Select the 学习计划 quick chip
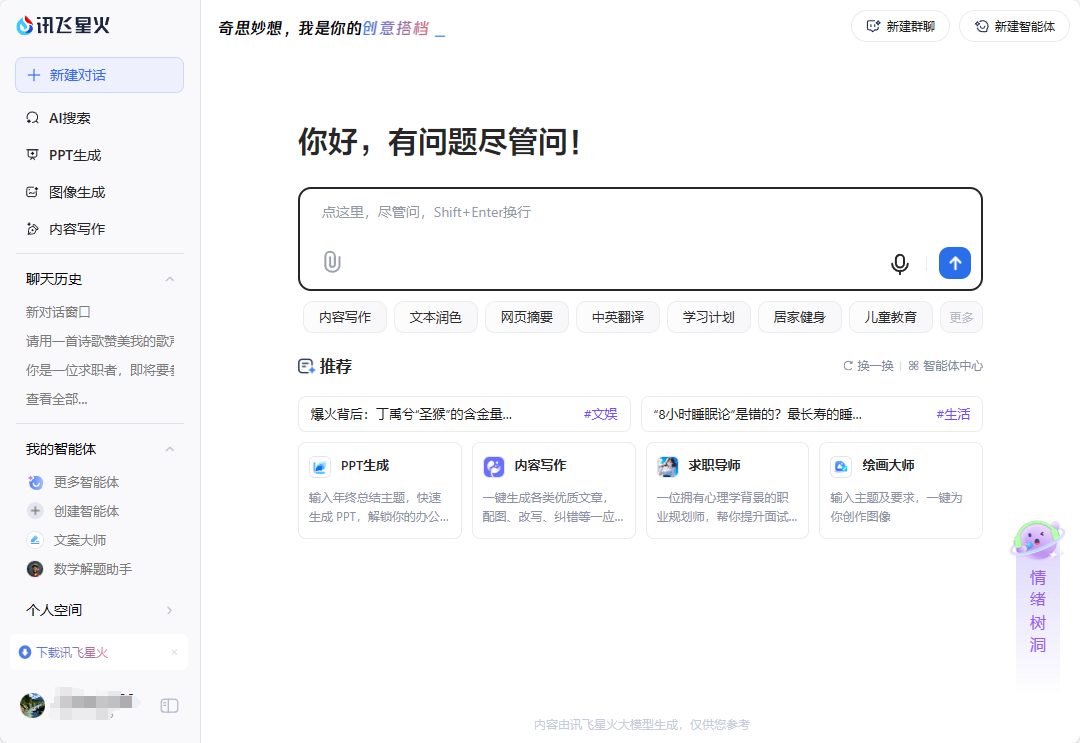 (709, 317)
